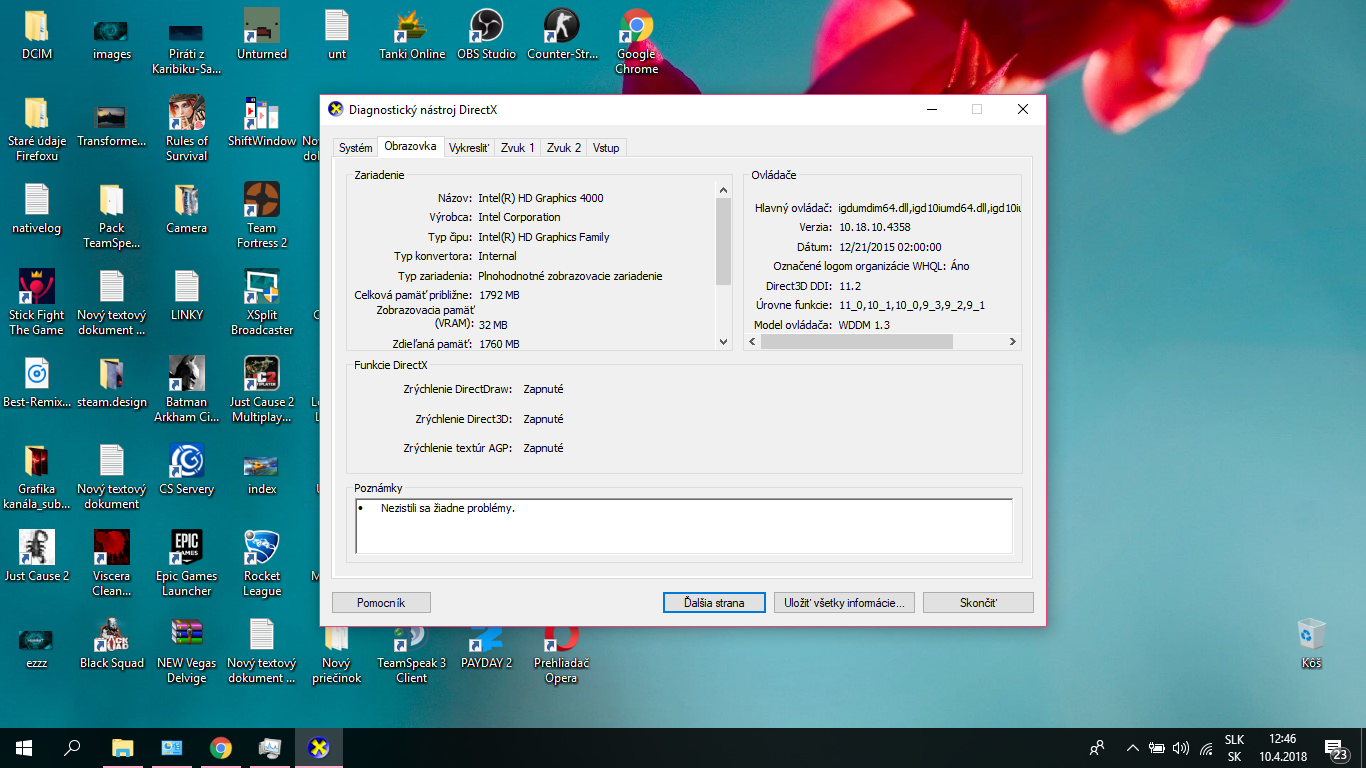
Task: Open the volume control in tray
Action: click(x=1181, y=747)
